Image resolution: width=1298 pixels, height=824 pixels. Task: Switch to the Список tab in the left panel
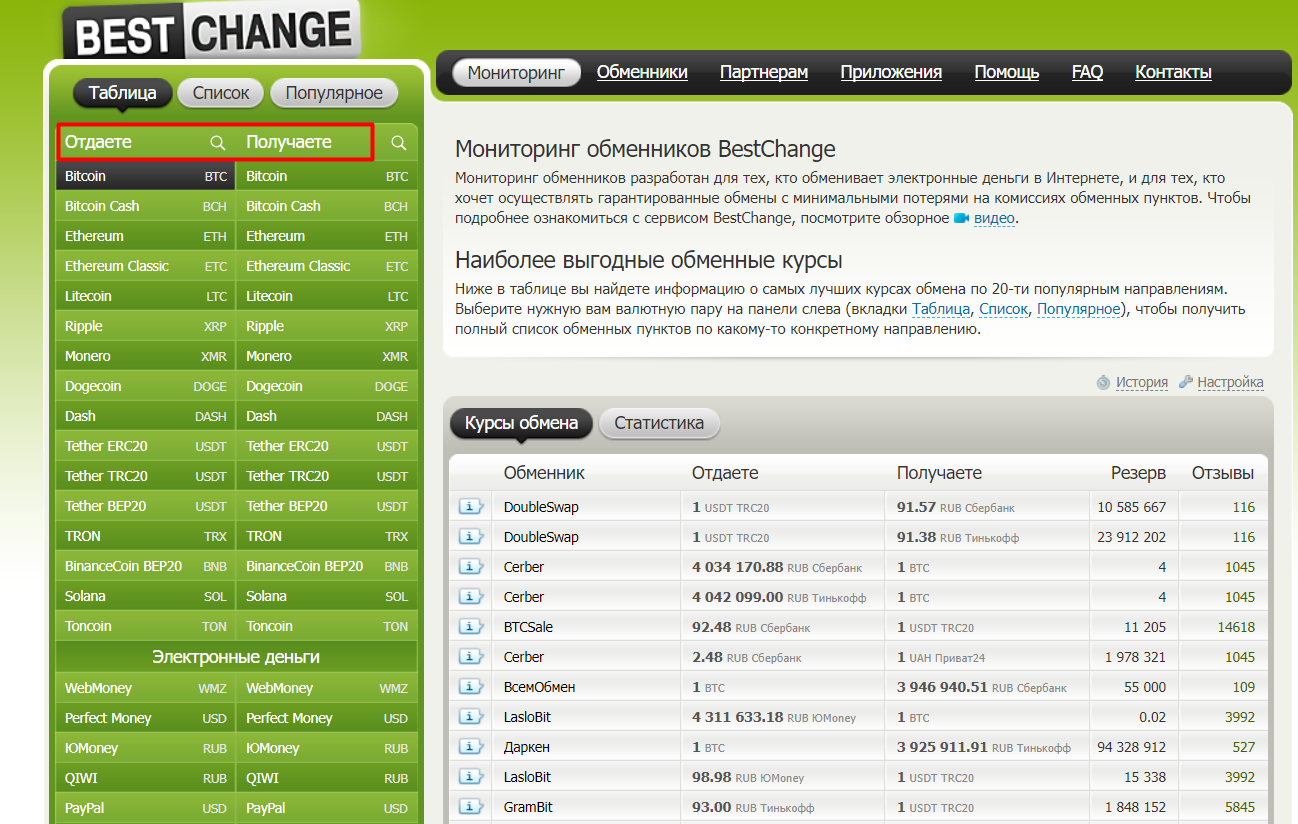[221, 93]
